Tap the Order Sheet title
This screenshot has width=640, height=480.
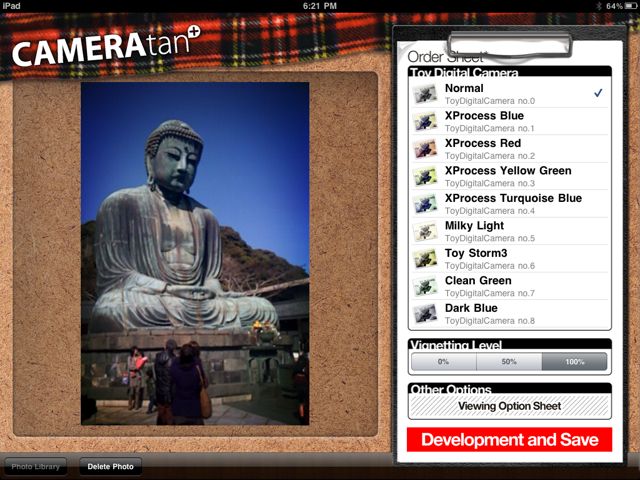click(x=445, y=57)
